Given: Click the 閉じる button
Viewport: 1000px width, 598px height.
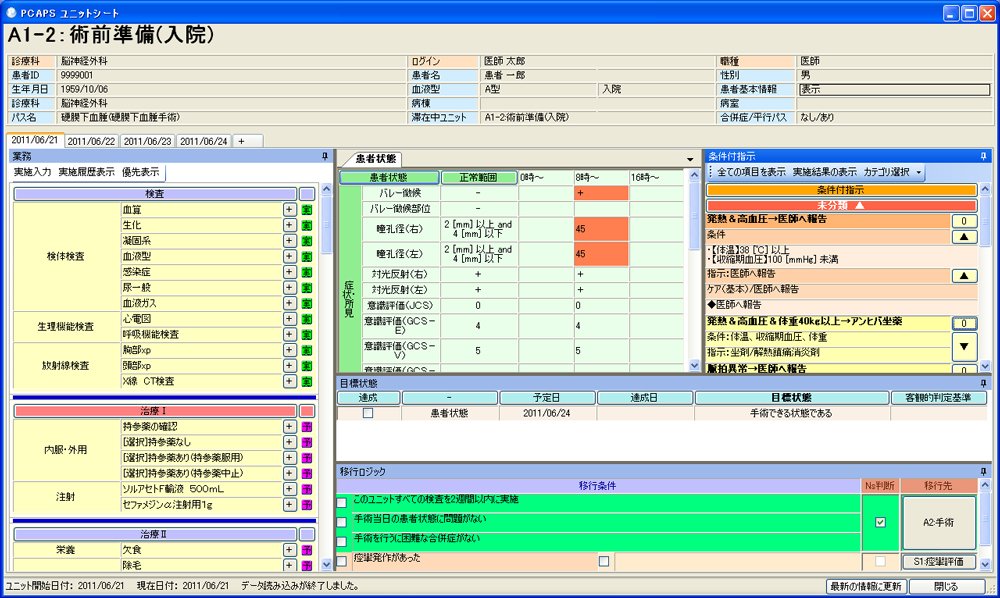Looking at the screenshot, I should pos(946,586).
